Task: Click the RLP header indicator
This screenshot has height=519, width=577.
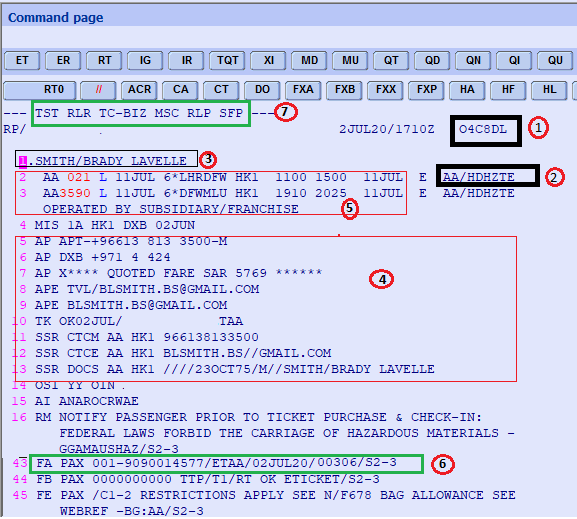Action: point(199,113)
